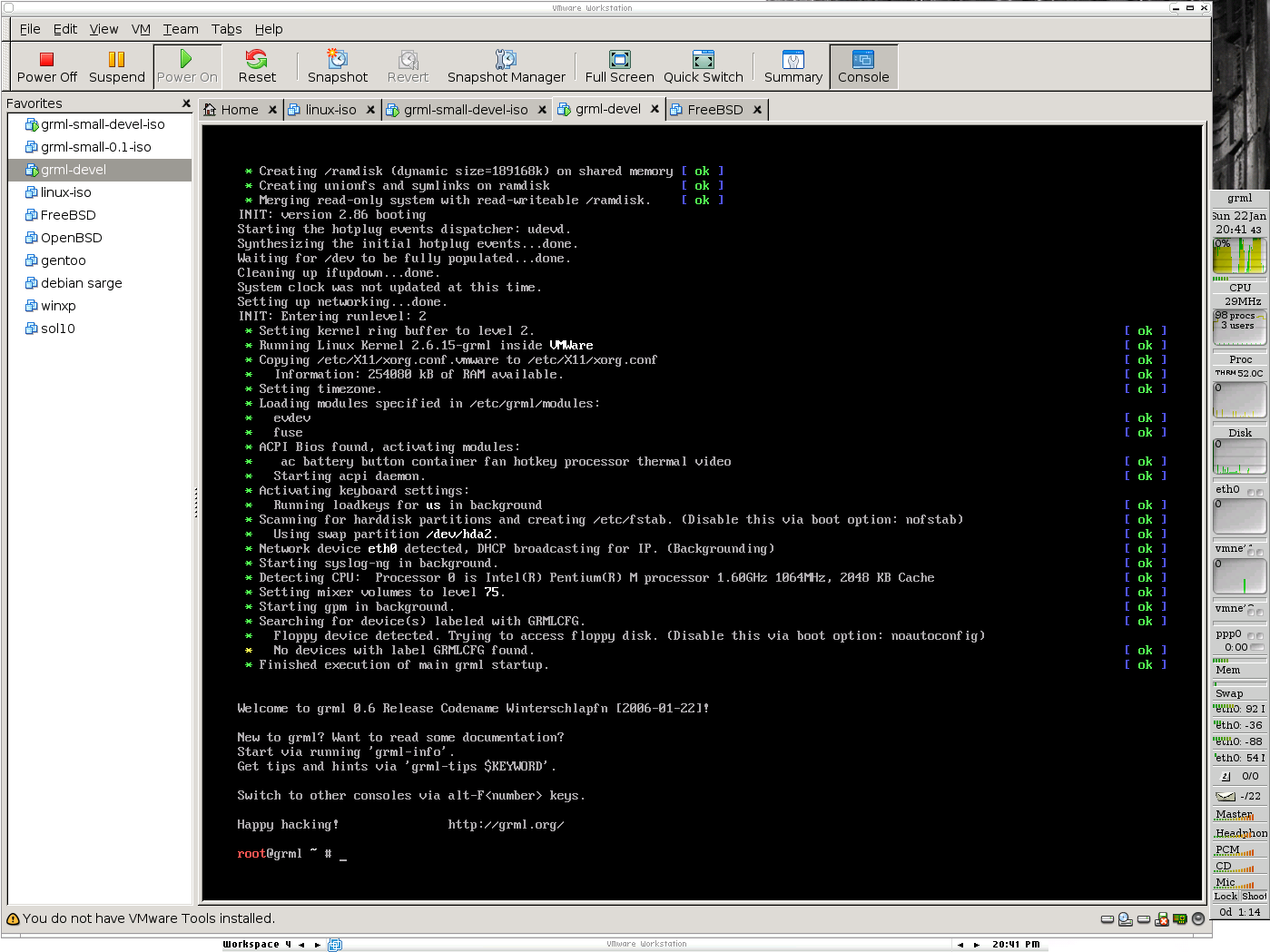The height and width of the screenshot is (952, 1270).
Task: Click the Power On play icon
Action: 186,60
